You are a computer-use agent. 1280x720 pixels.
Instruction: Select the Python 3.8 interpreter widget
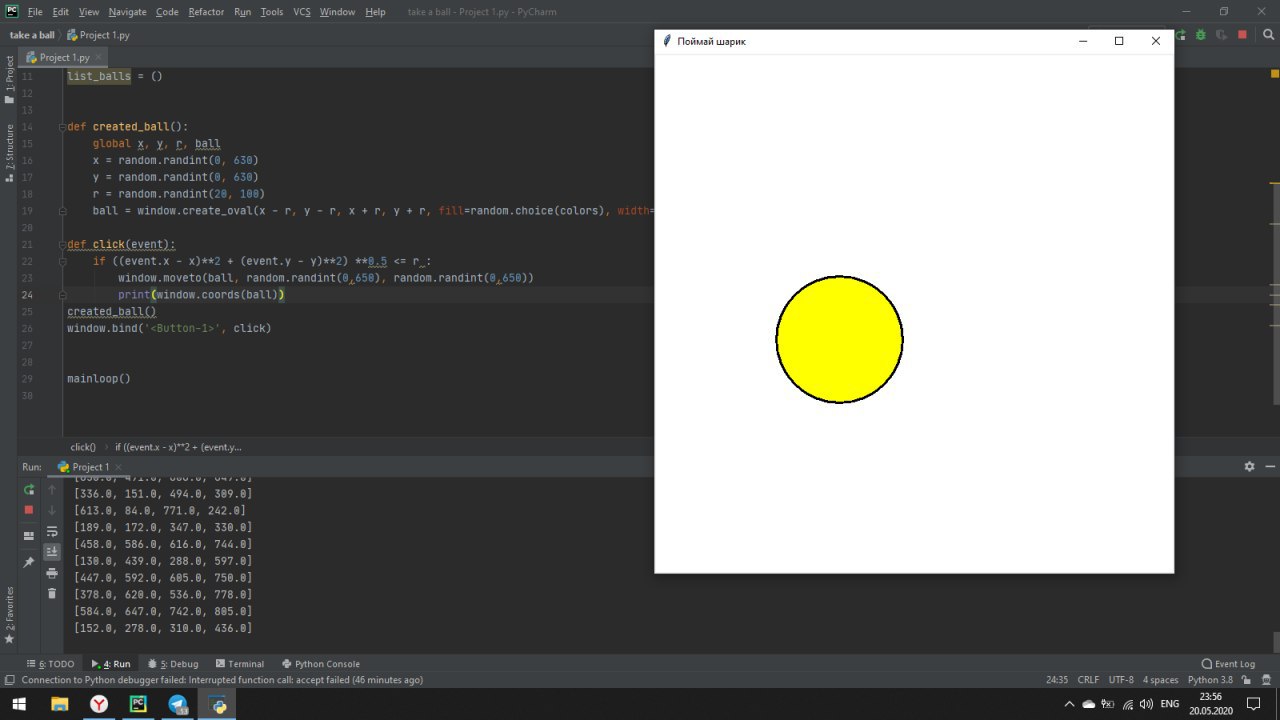click(x=1210, y=680)
